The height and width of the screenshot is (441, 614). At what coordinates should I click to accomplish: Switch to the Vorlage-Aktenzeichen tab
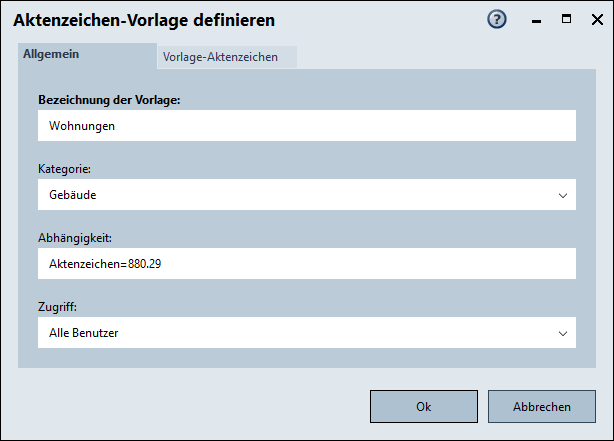[x=220, y=58]
